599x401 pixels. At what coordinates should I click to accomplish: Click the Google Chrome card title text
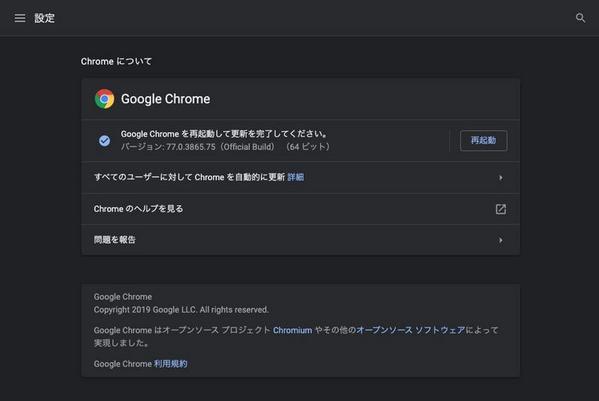coord(165,99)
